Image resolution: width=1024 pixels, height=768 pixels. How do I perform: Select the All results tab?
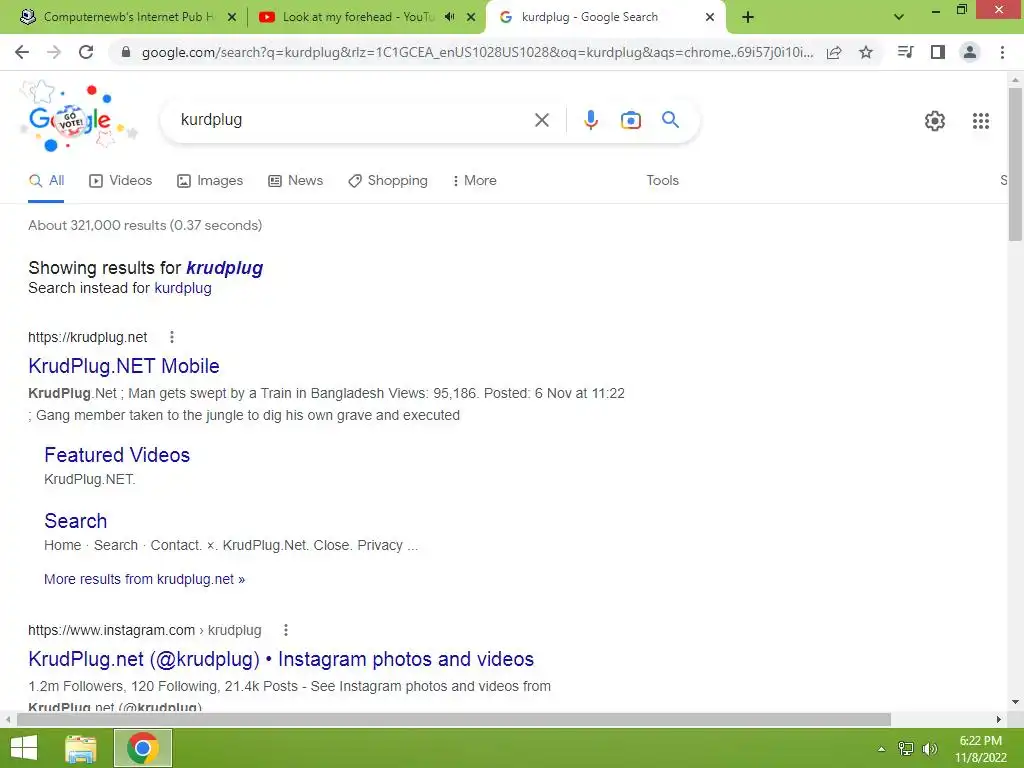point(46,181)
